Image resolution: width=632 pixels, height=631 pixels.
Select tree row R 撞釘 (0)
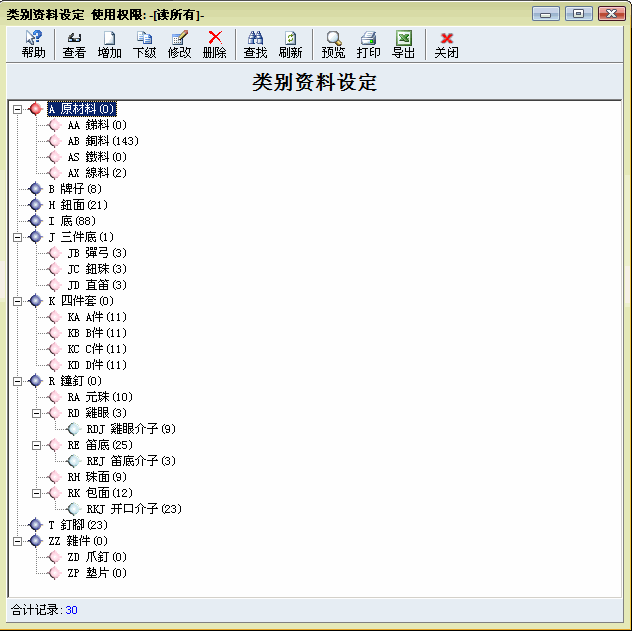(x=75, y=381)
